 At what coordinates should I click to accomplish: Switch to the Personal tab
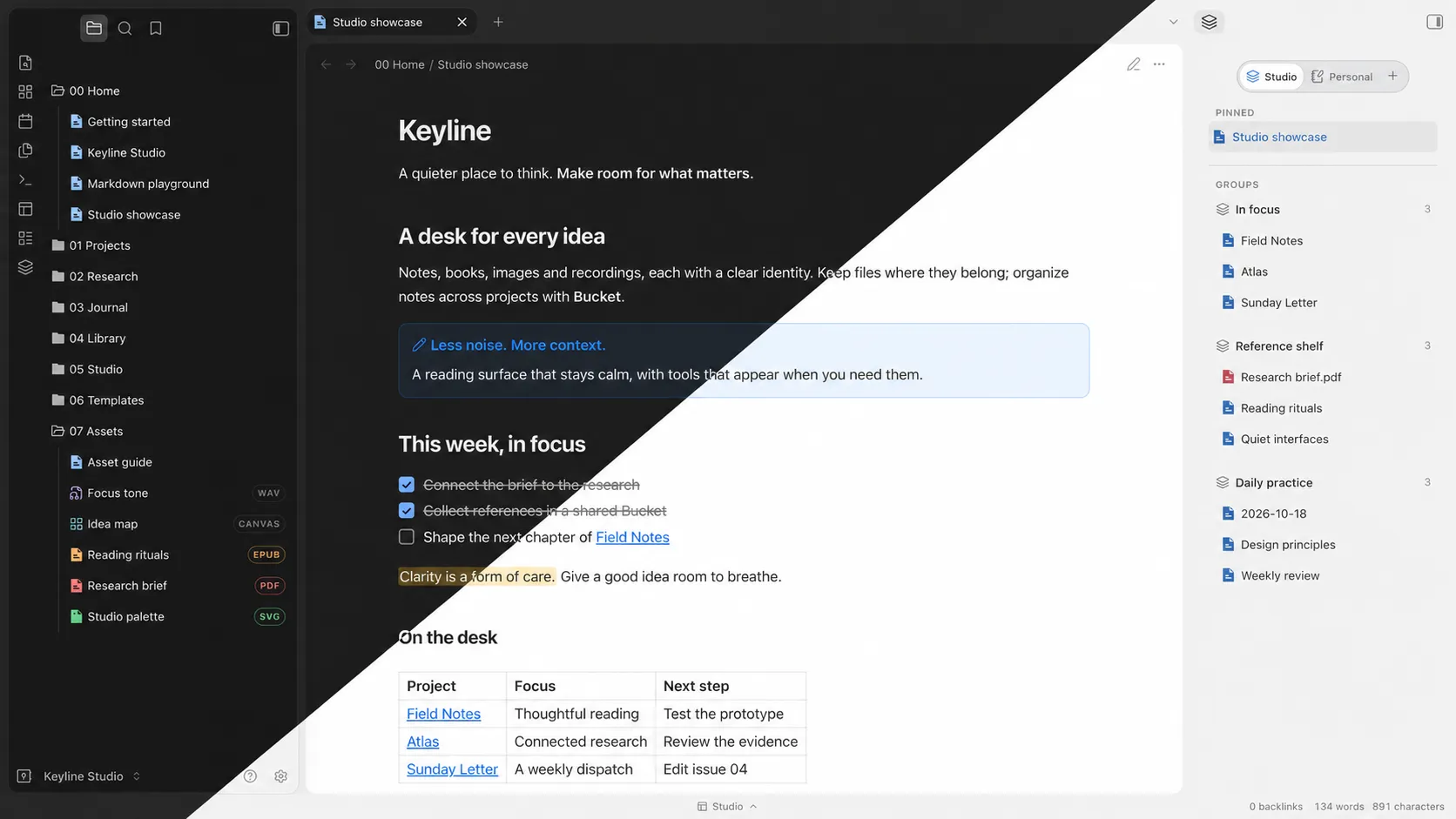coord(1342,77)
